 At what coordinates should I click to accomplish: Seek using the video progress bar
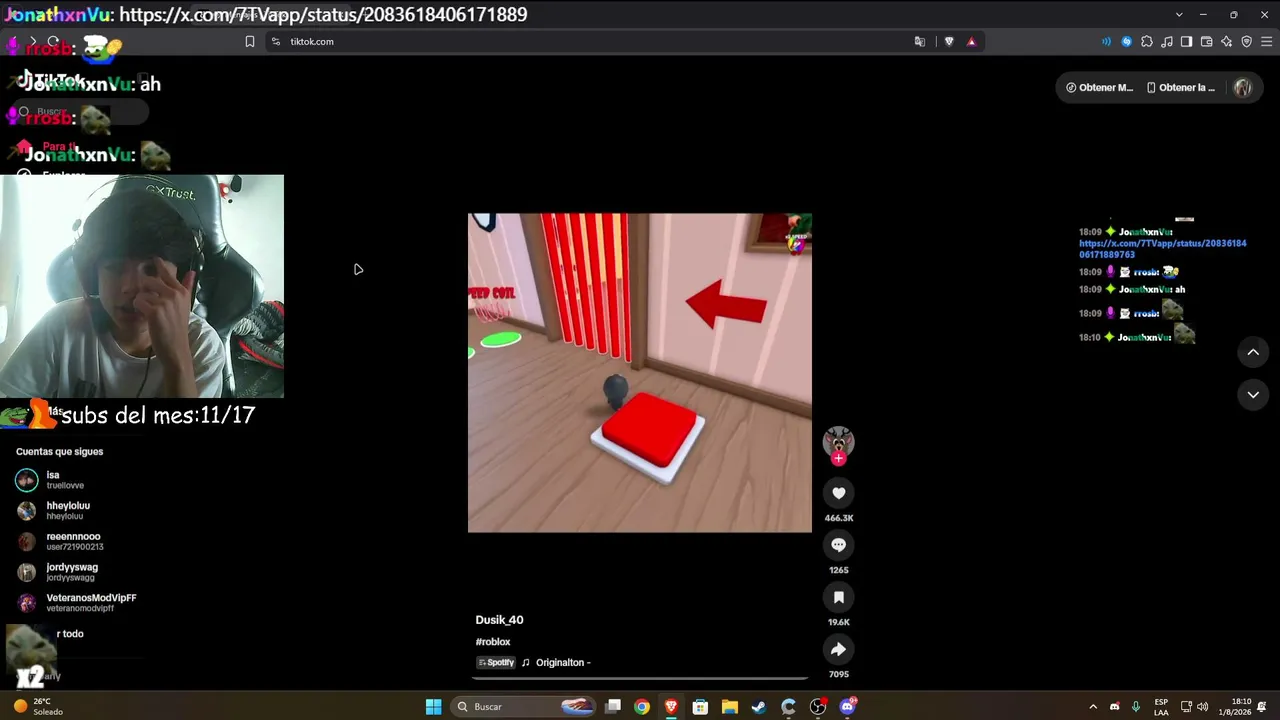tap(640, 678)
